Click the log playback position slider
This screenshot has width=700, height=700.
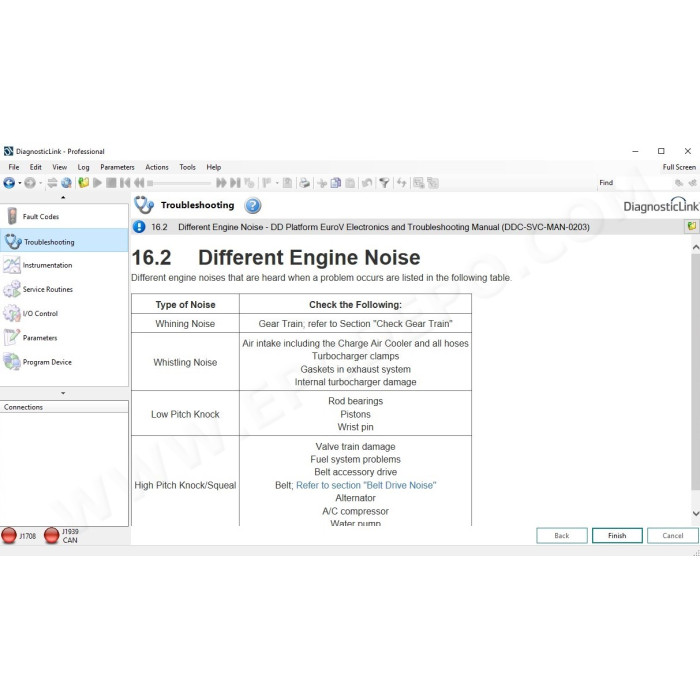[x=179, y=183]
